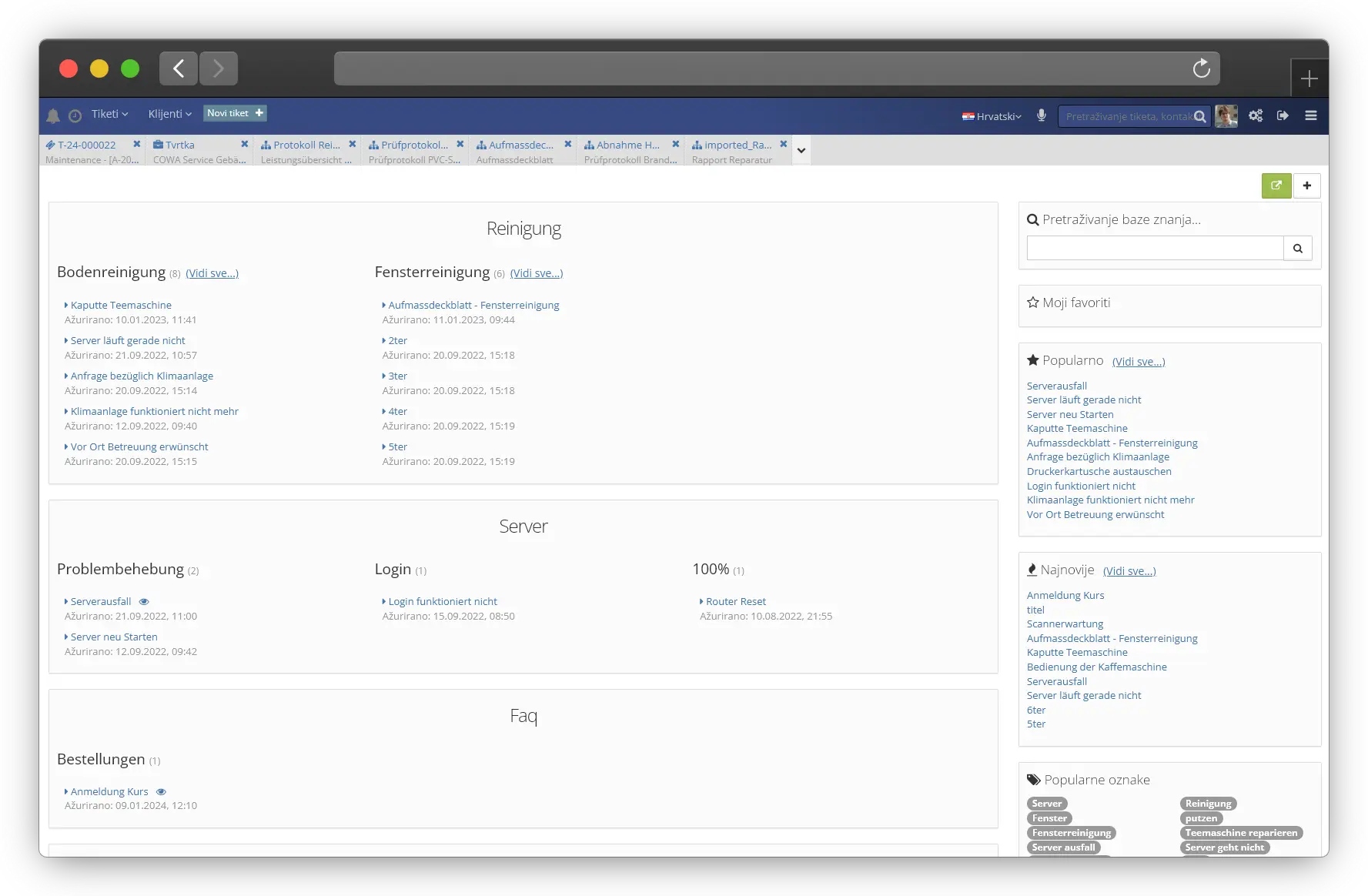Click the knowledge base search magnifier button
This screenshot has height=896, width=1368.
(1297, 248)
